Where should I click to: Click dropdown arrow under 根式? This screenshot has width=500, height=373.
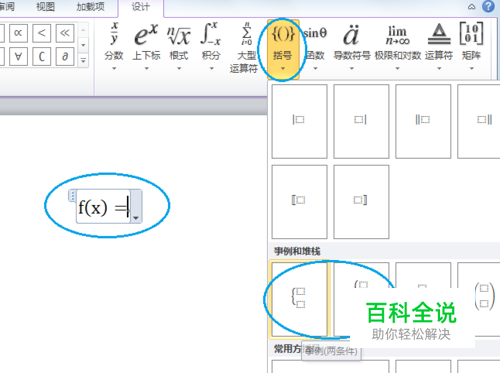tap(179, 68)
